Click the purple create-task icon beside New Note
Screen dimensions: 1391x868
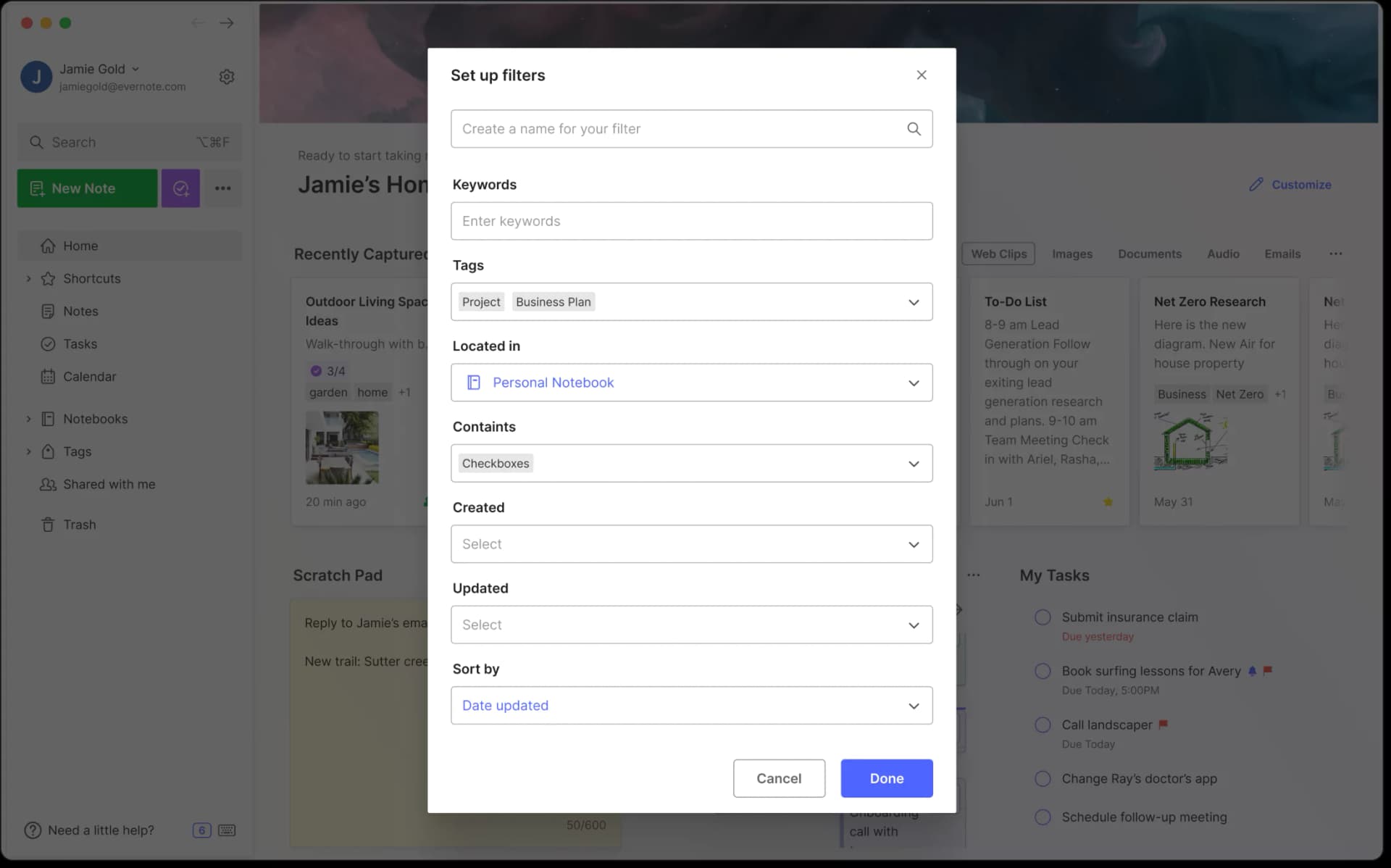pos(180,188)
